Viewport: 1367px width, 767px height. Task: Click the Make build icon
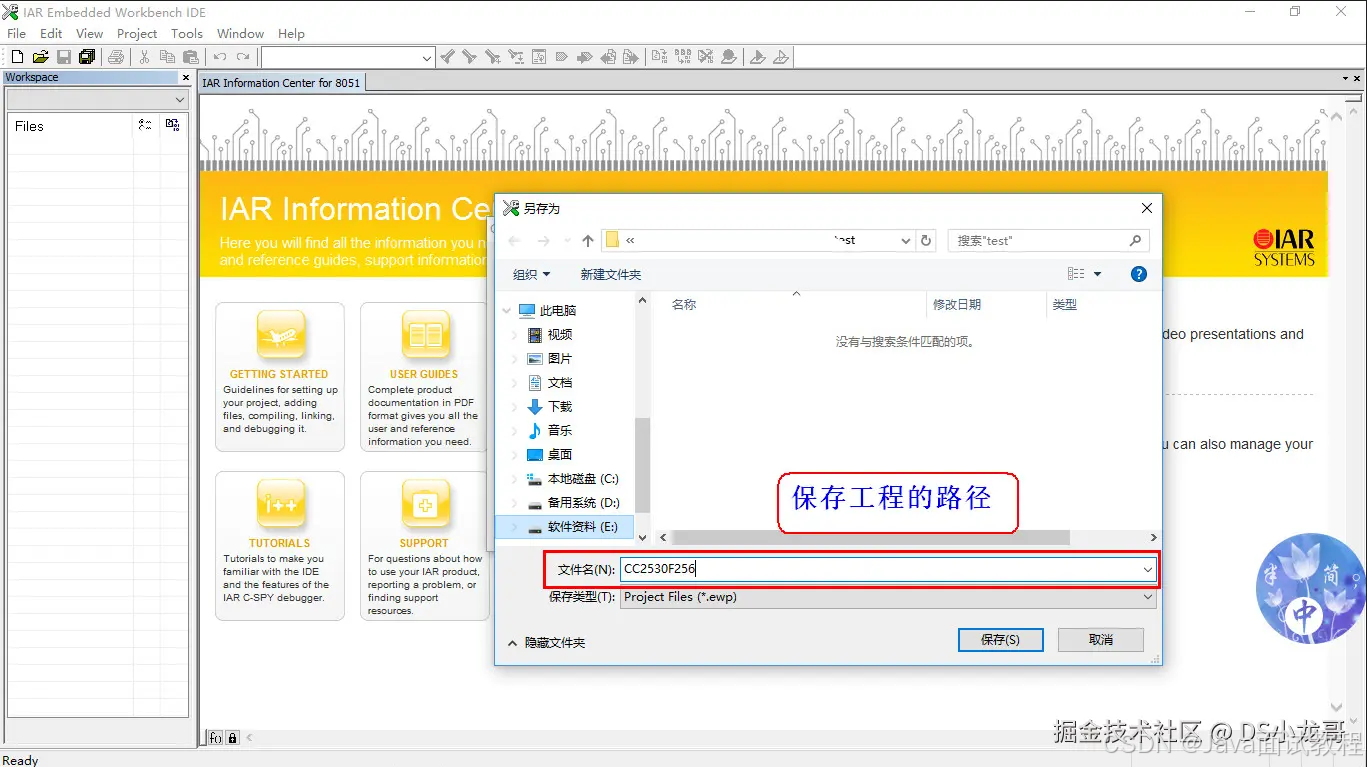point(683,57)
